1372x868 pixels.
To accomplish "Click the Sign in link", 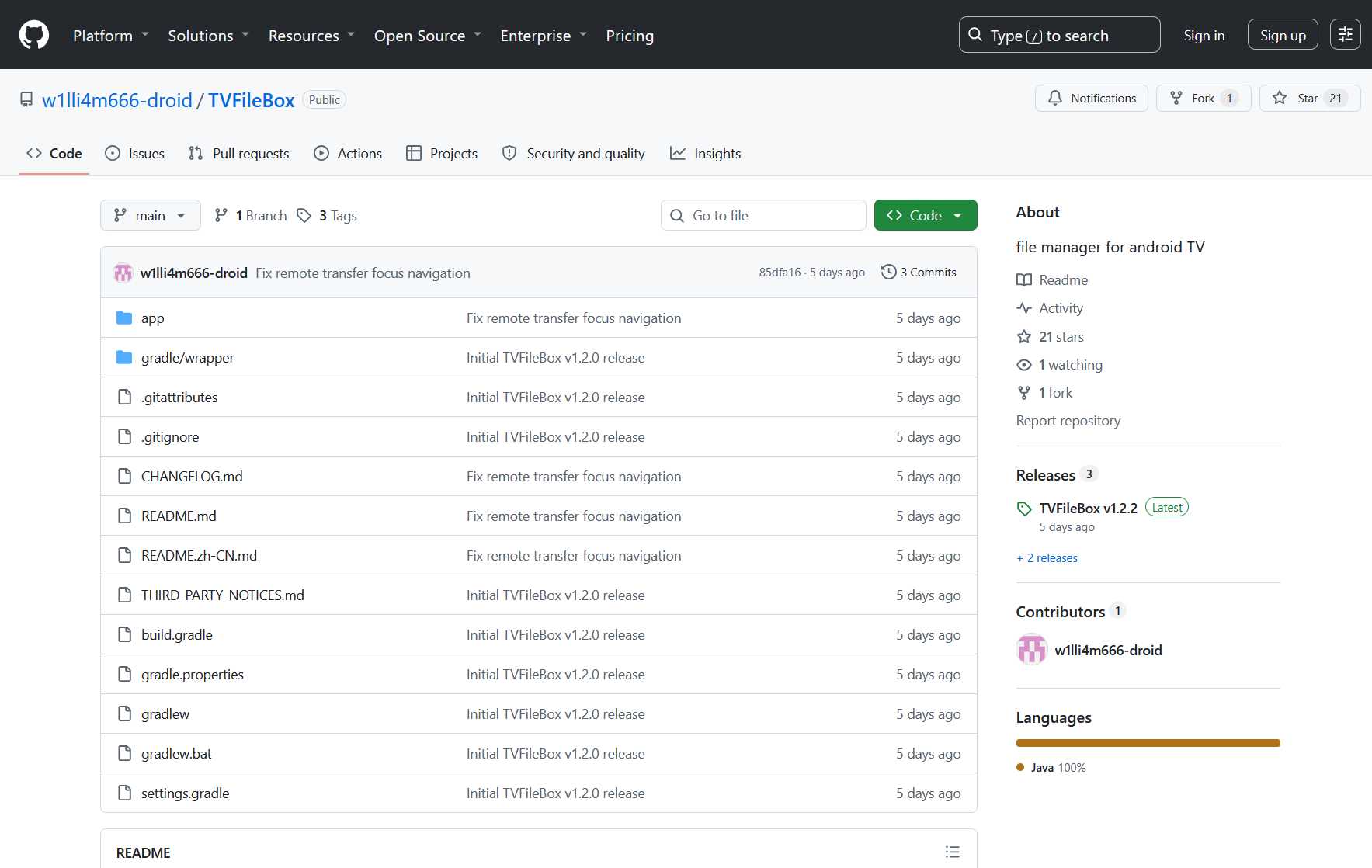I will pos(1204,35).
